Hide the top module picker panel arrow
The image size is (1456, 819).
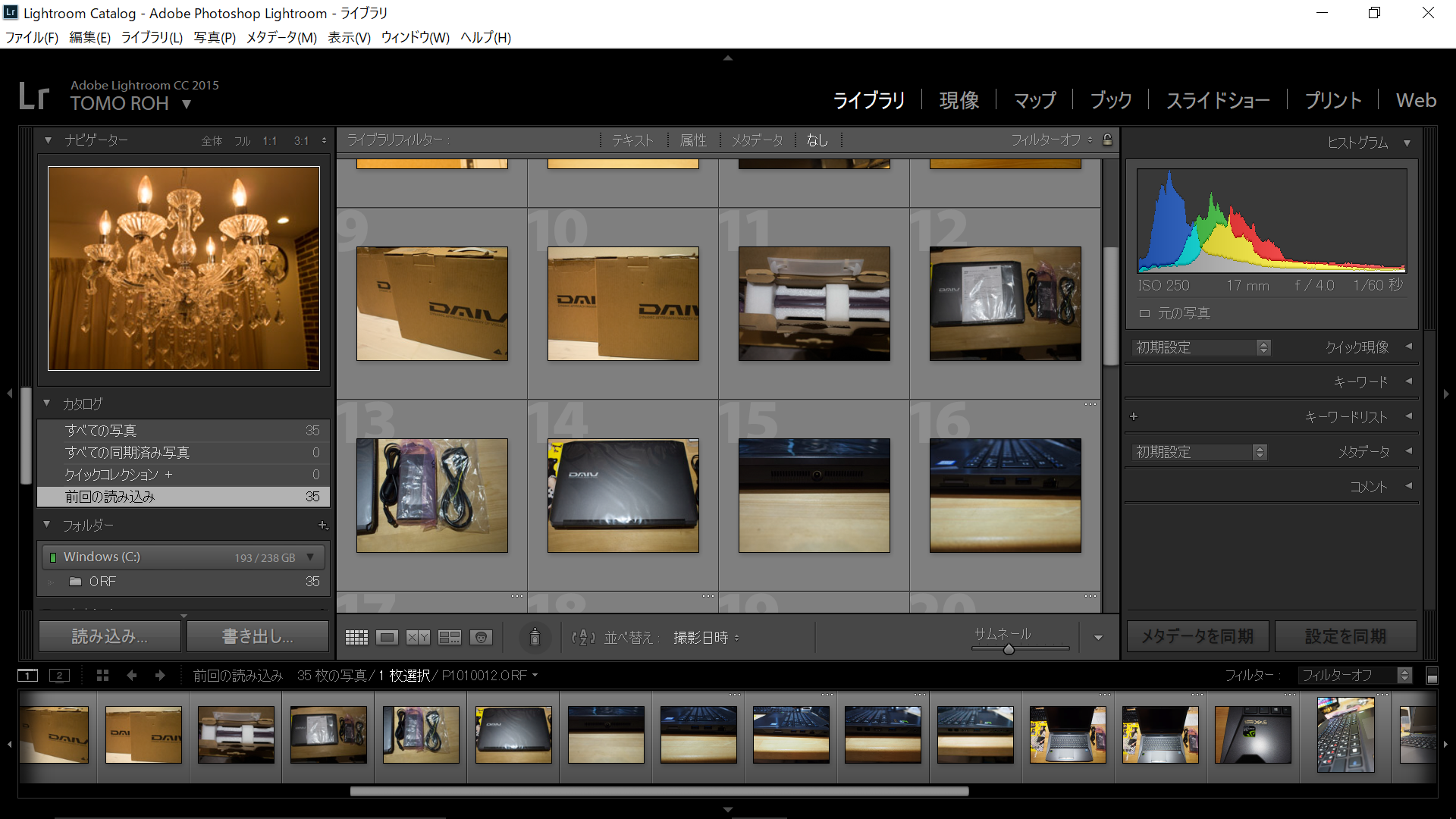pyautogui.click(x=728, y=58)
